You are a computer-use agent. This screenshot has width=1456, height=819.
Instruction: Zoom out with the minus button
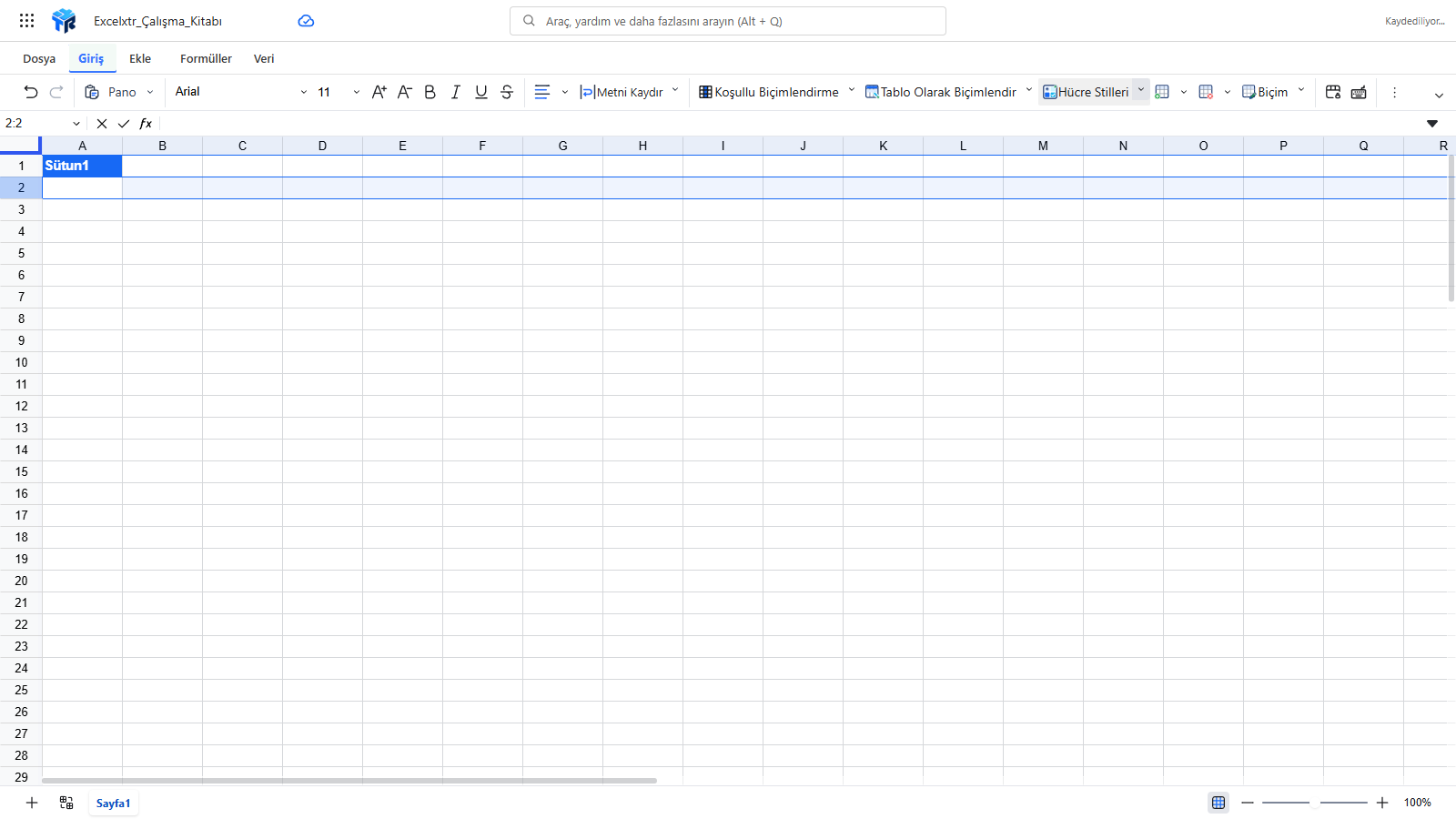pos(1248,803)
